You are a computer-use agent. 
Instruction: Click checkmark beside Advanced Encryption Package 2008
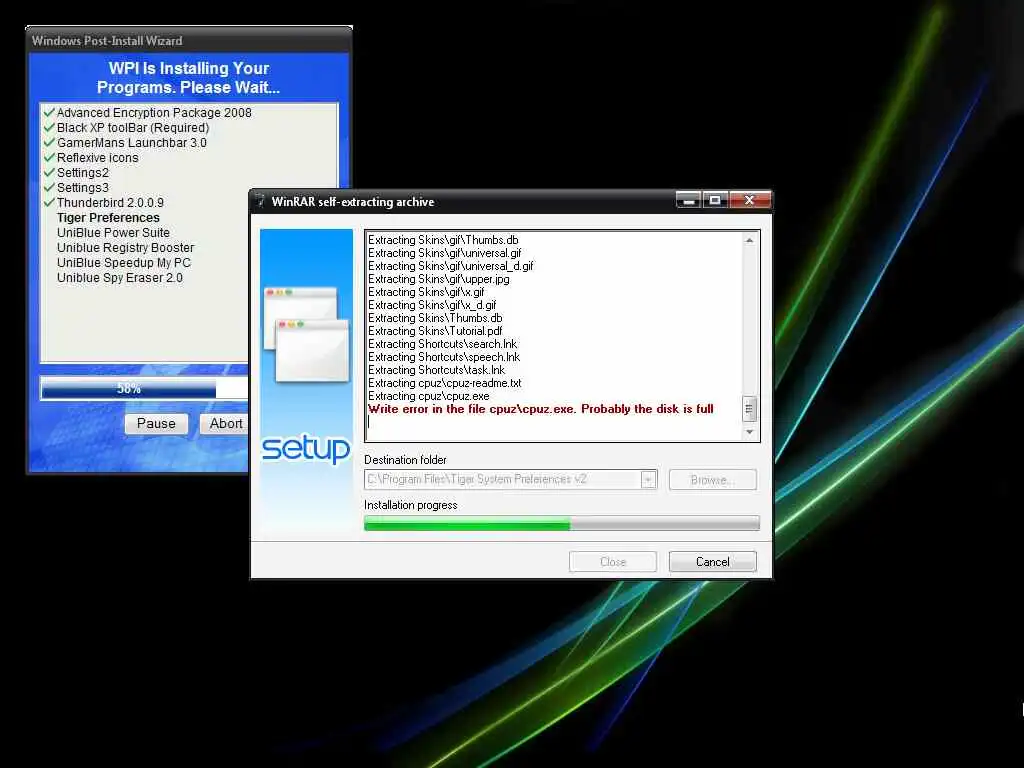point(49,112)
